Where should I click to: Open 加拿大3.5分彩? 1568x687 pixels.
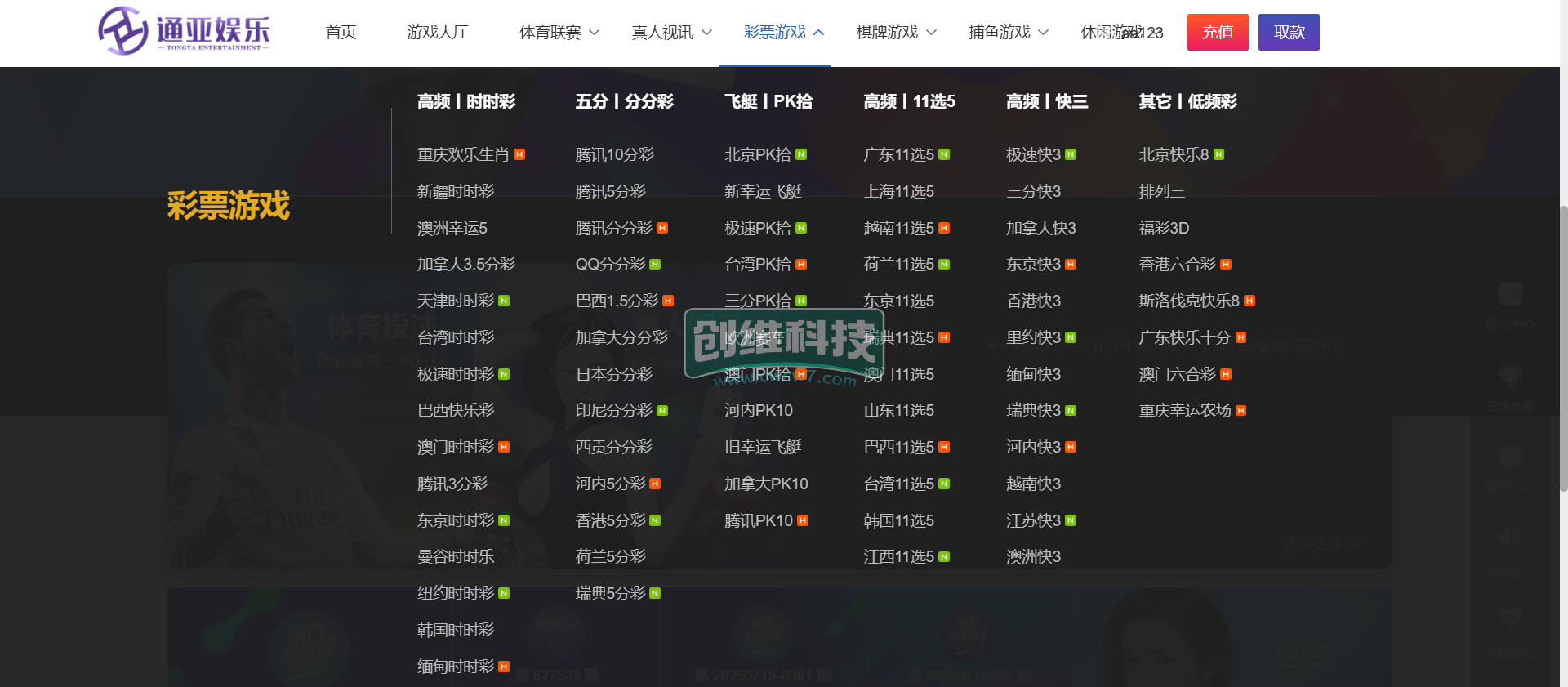[466, 264]
